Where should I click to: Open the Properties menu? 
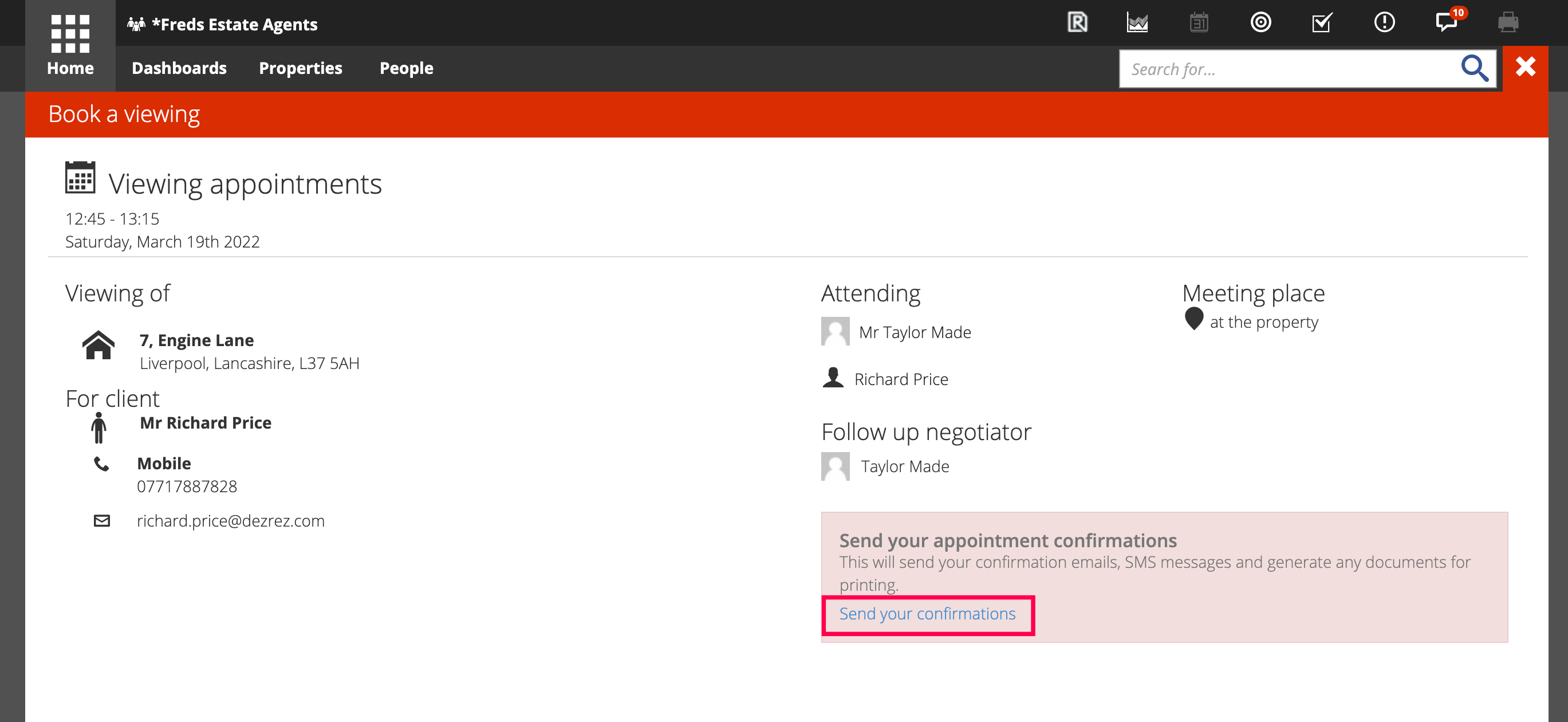tap(301, 68)
